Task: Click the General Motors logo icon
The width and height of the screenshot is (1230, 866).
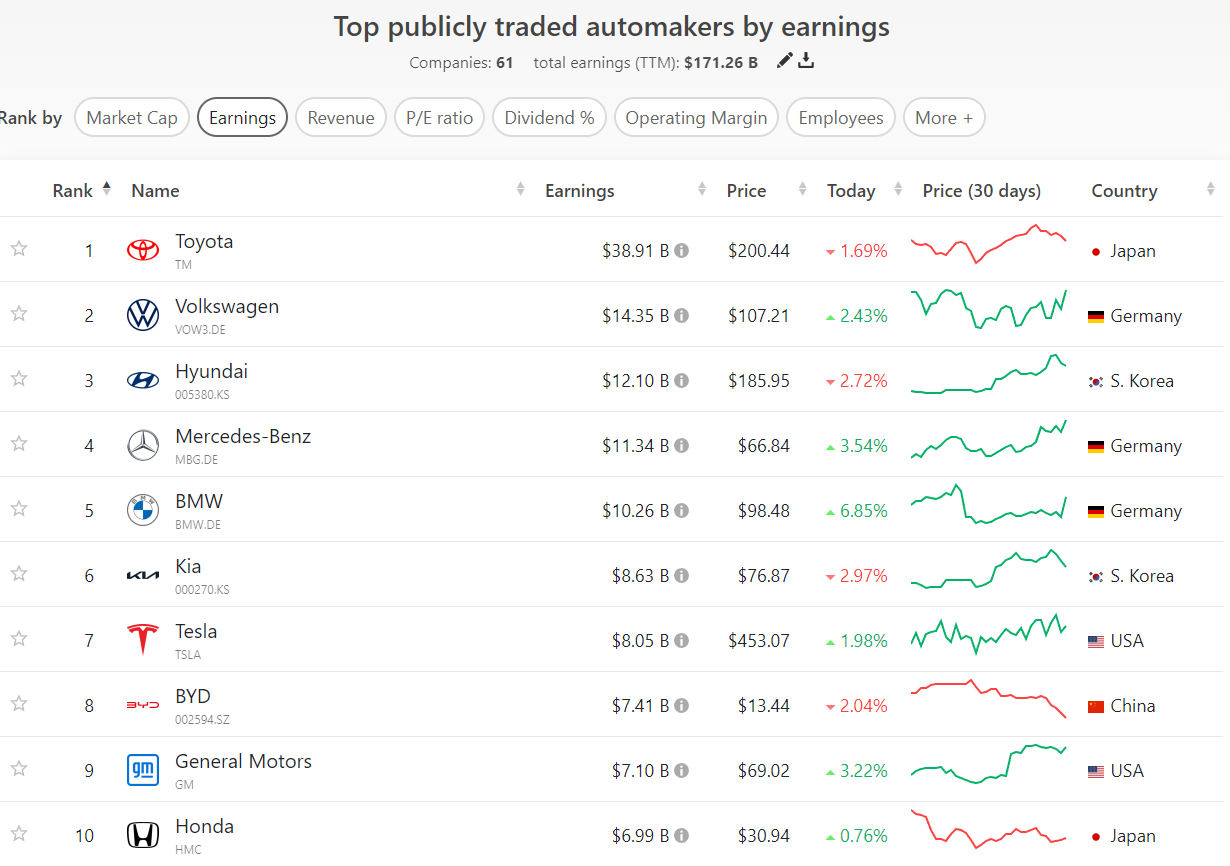Action: click(x=143, y=770)
